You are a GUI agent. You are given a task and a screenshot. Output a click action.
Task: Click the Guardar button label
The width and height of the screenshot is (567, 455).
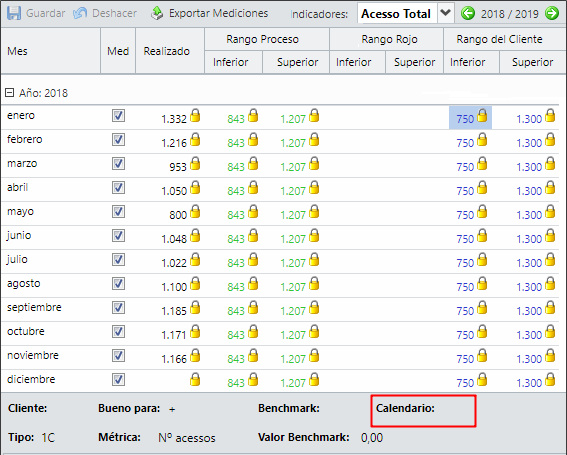(46, 13)
